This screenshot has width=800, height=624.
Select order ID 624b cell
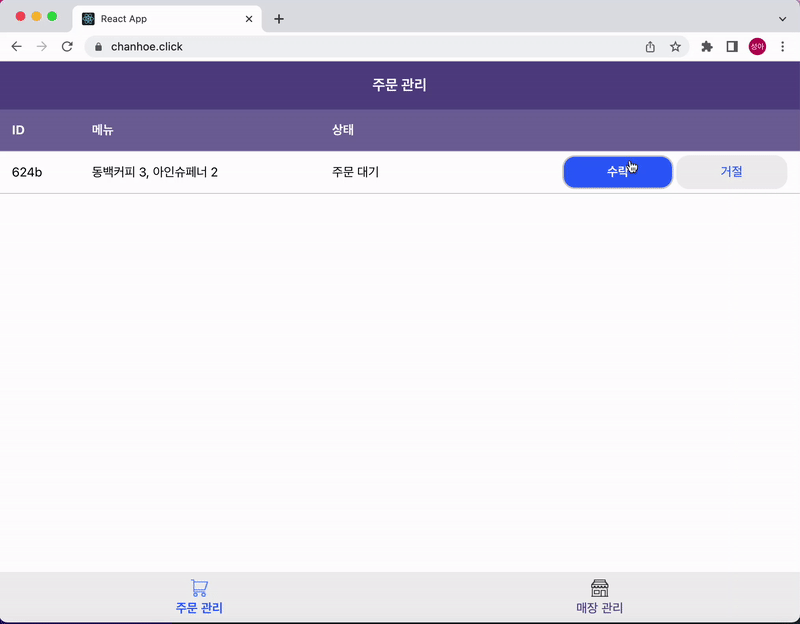click(27, 172)
